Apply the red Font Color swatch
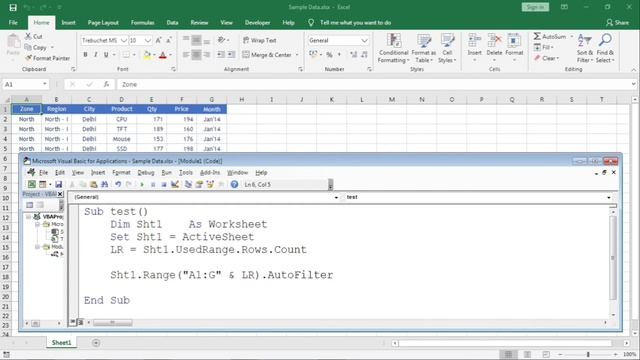Viewport: 640px width, 360px height. (162, 55)
